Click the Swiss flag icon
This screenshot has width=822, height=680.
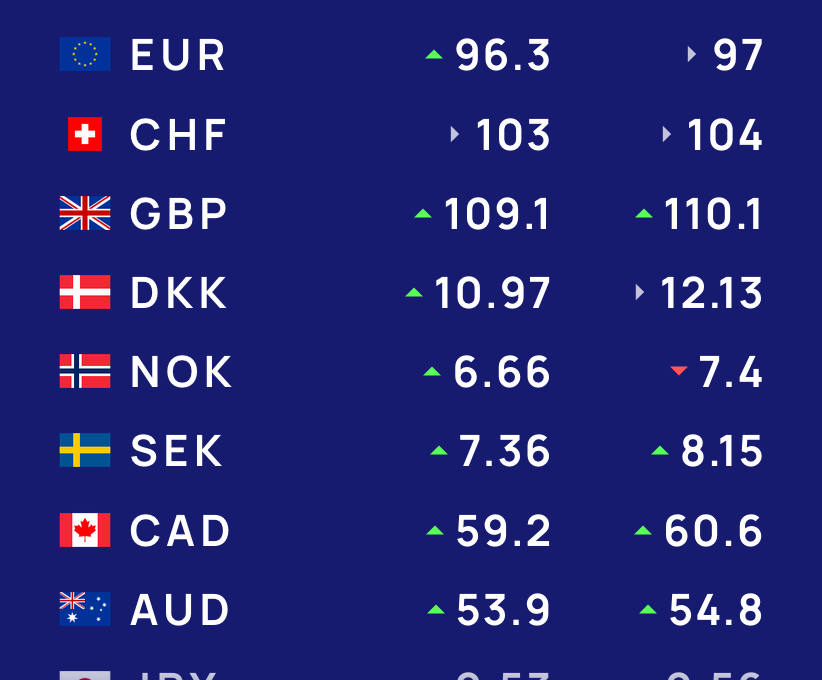(85, 134)
